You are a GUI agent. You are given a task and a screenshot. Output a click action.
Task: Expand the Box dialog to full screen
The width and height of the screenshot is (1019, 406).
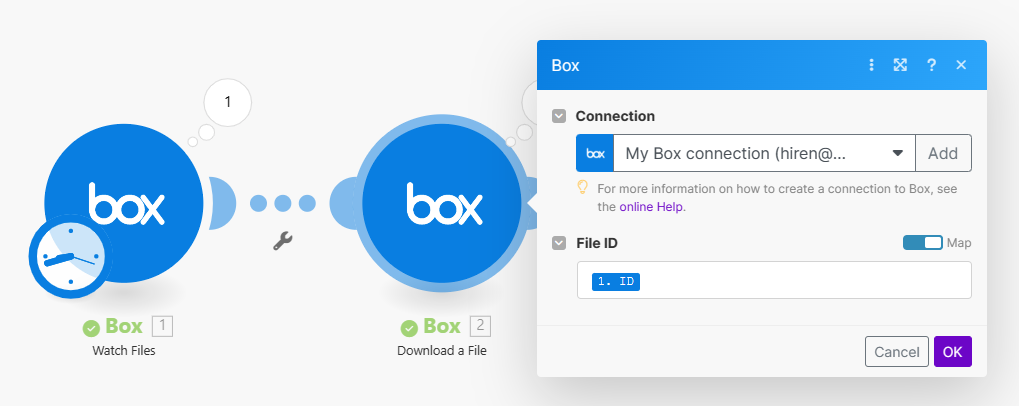pyautogui.click(x=900, y=65)
